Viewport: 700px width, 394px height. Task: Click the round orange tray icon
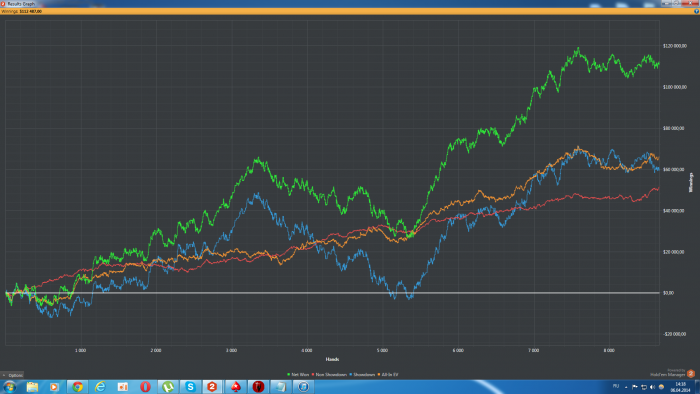[661, 387]
